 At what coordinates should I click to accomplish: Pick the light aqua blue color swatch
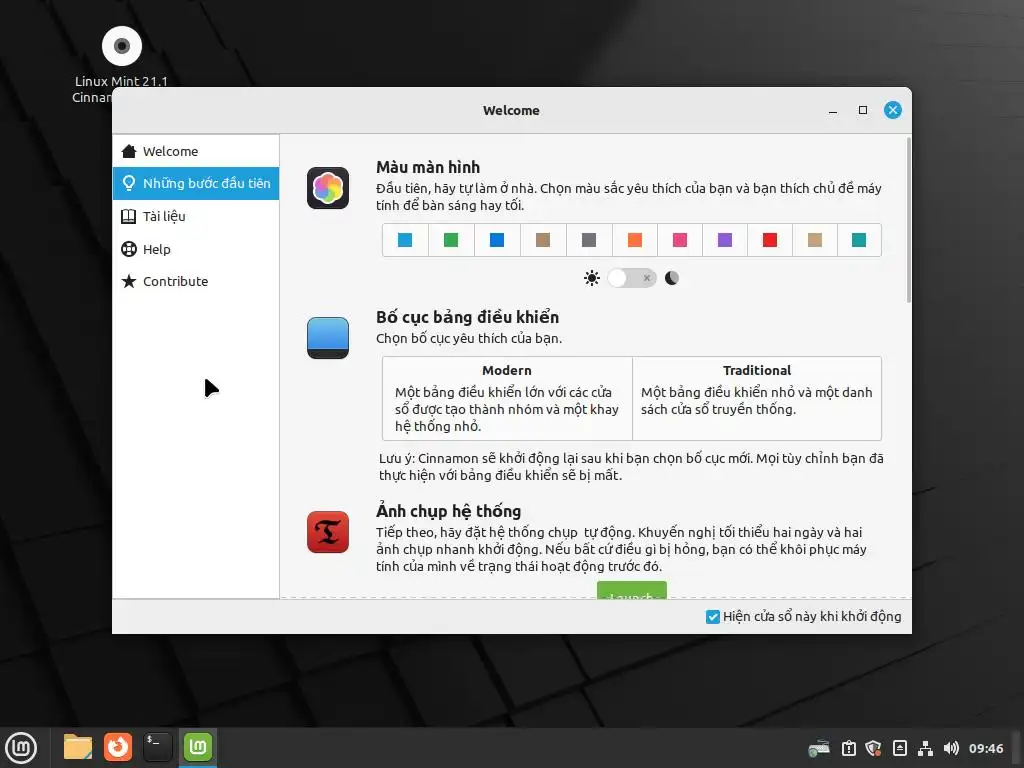pyautogui.click(x=405, y=240)
